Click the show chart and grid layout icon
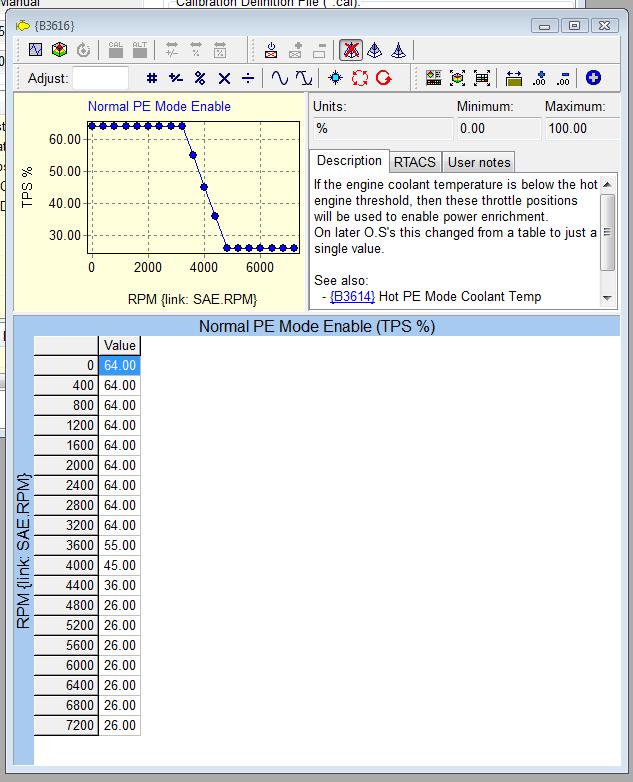The height and width of the screenshot is (782, 633). click(x=433, y=78)
